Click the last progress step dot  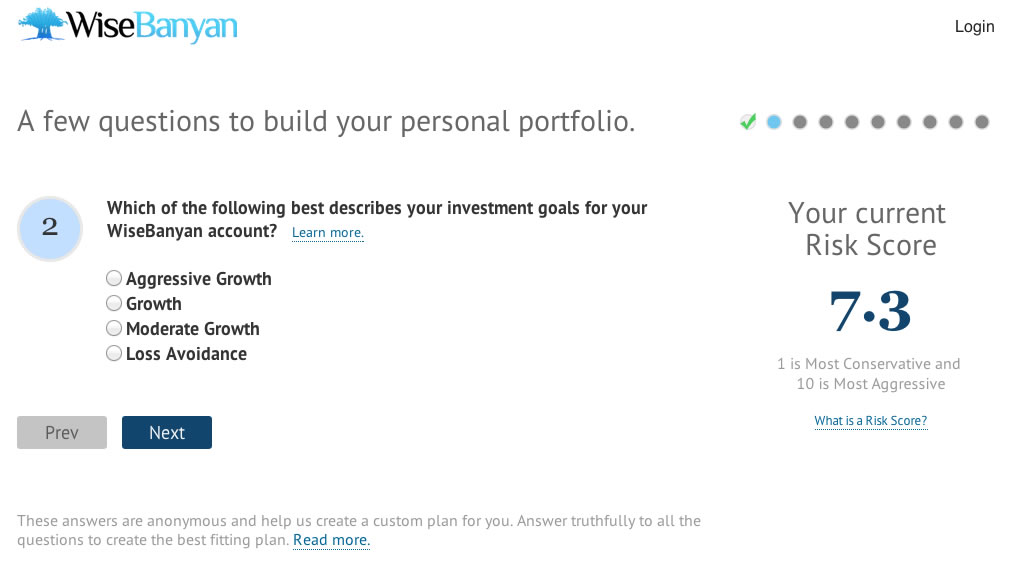coord(982,122)
